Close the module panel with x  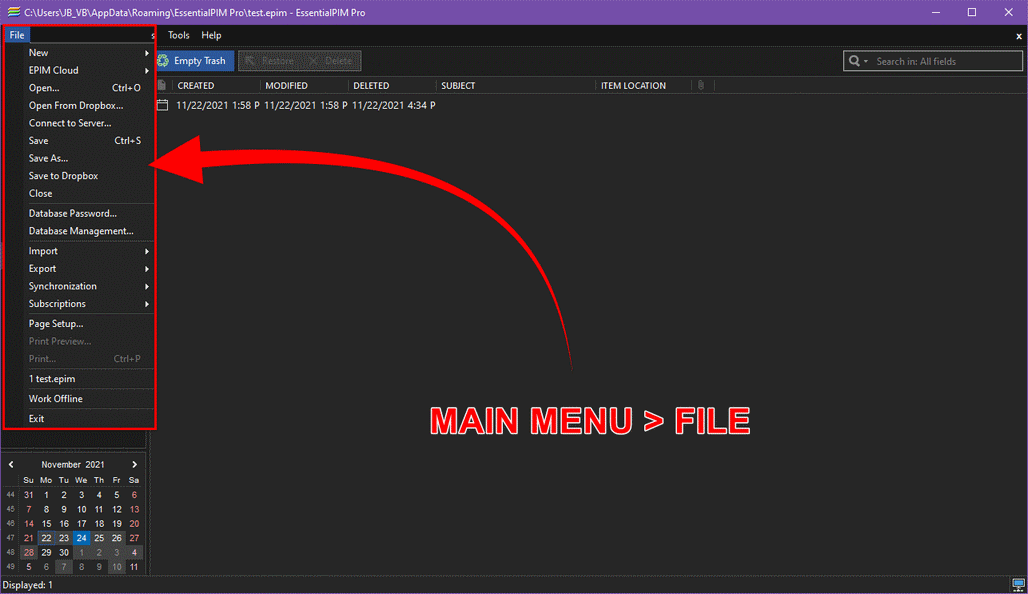click(x=1019, y=36)
